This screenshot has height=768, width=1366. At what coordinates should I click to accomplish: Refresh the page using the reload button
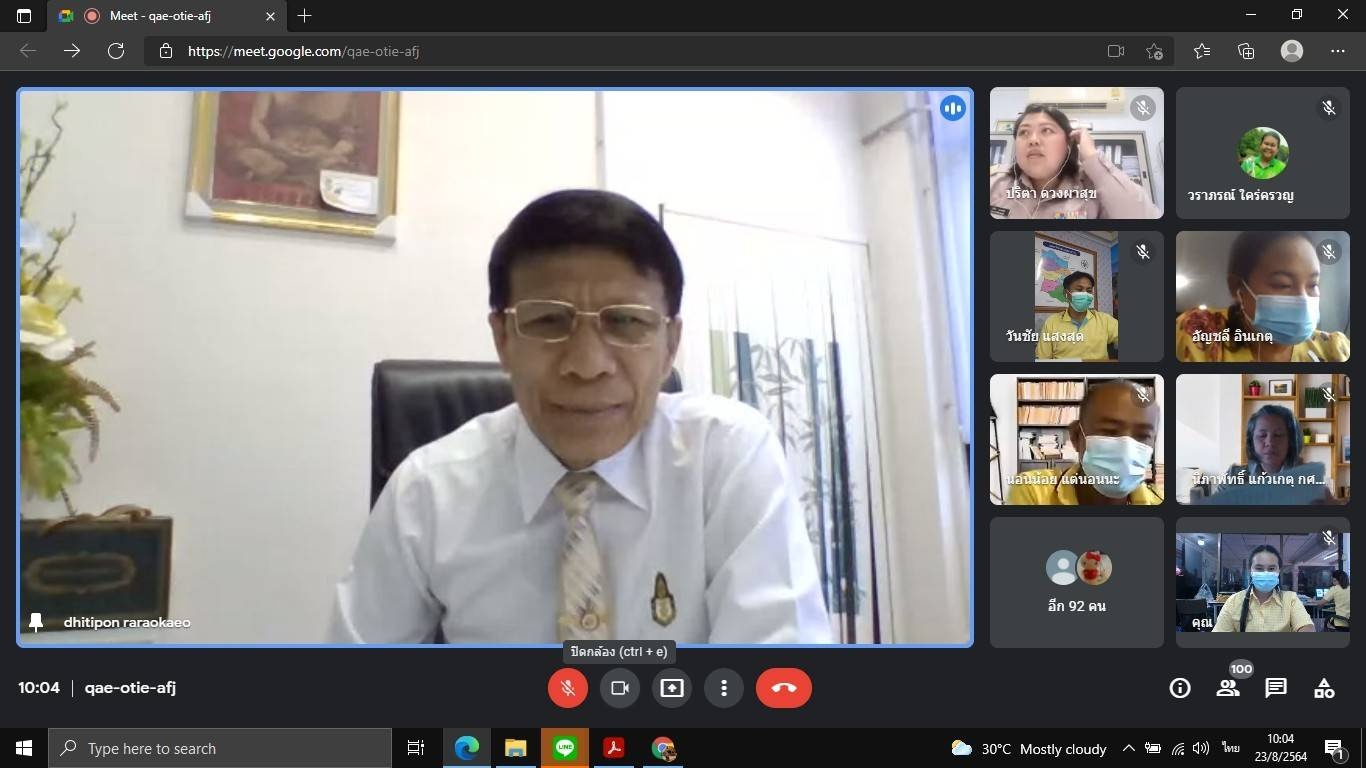point(116,51)
